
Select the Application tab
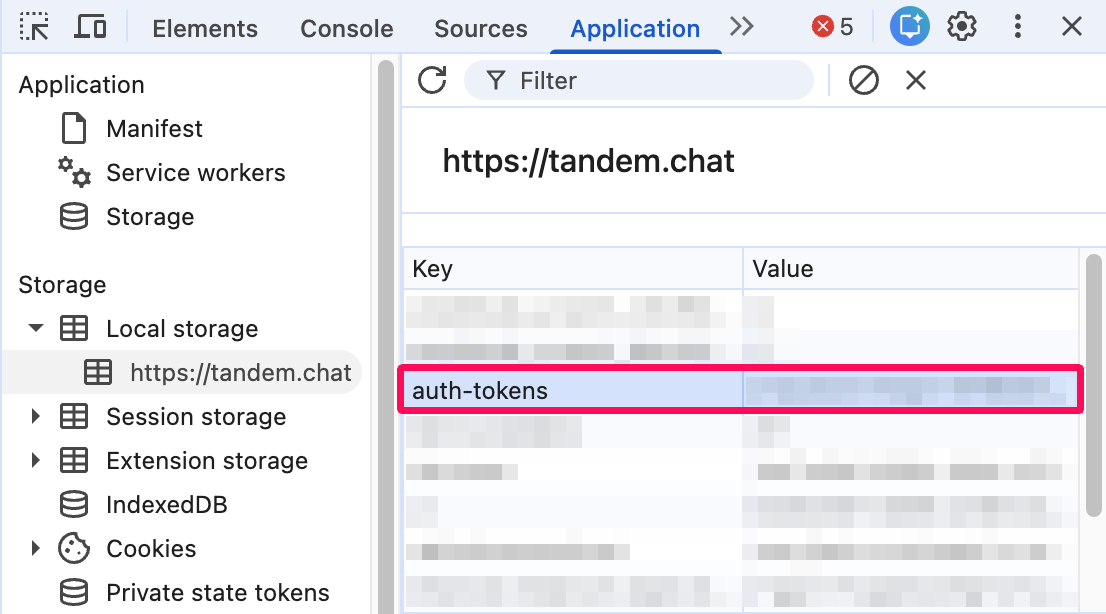(x=635, y=28)
